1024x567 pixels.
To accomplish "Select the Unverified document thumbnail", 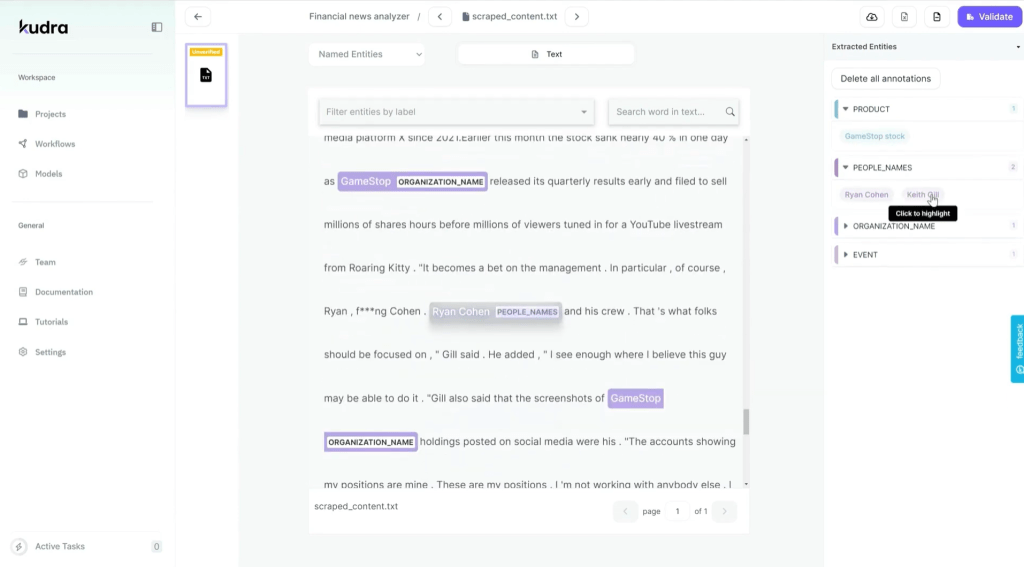I will [206, 75].
